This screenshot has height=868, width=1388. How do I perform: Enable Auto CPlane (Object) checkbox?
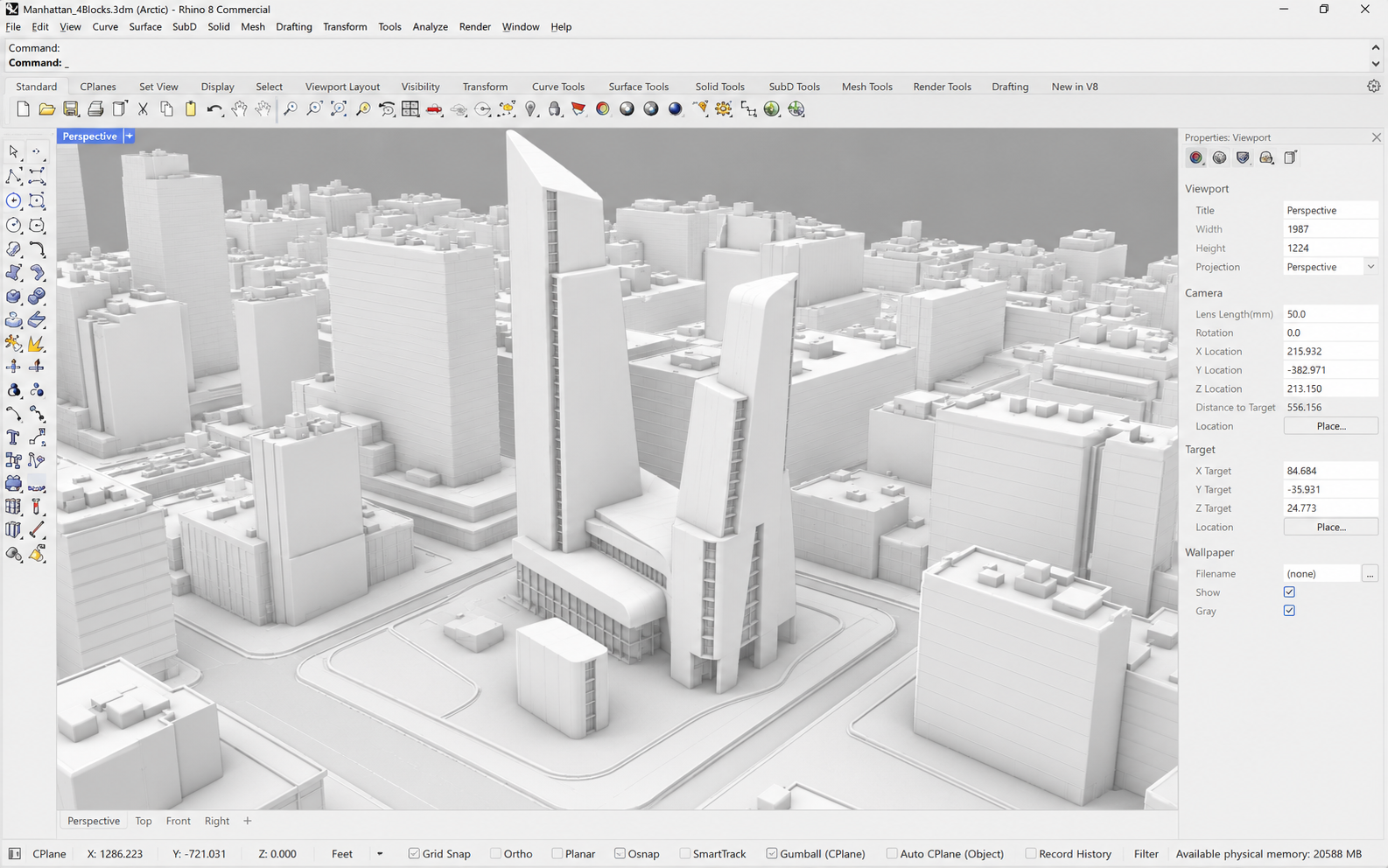[x=891, y=853]
